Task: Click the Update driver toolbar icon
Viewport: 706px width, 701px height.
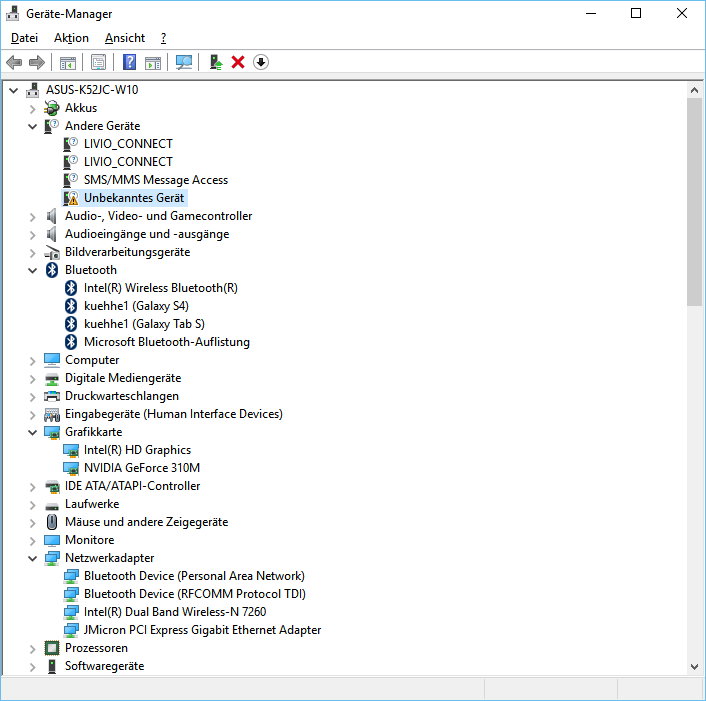Action: (216, 62)
